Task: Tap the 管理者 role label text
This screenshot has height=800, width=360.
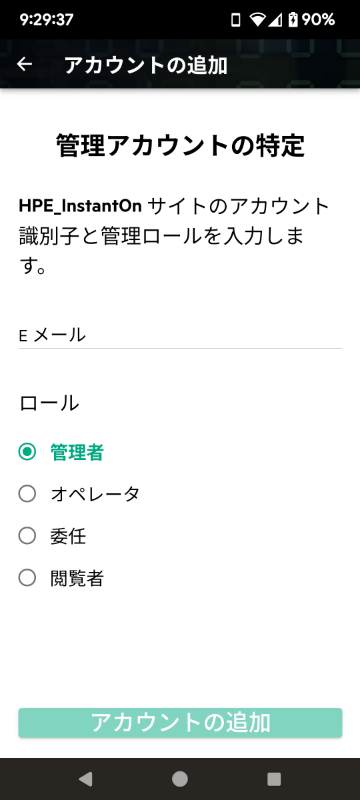Action: 77,452
